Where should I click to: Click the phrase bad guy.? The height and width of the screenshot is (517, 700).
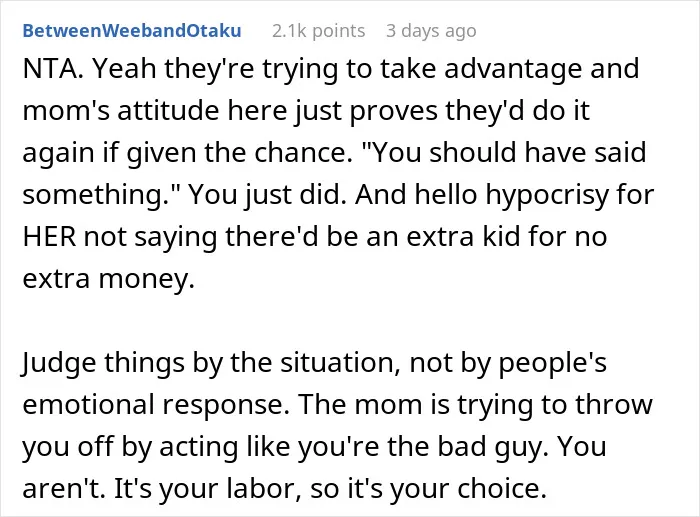(x=492, y=447)
